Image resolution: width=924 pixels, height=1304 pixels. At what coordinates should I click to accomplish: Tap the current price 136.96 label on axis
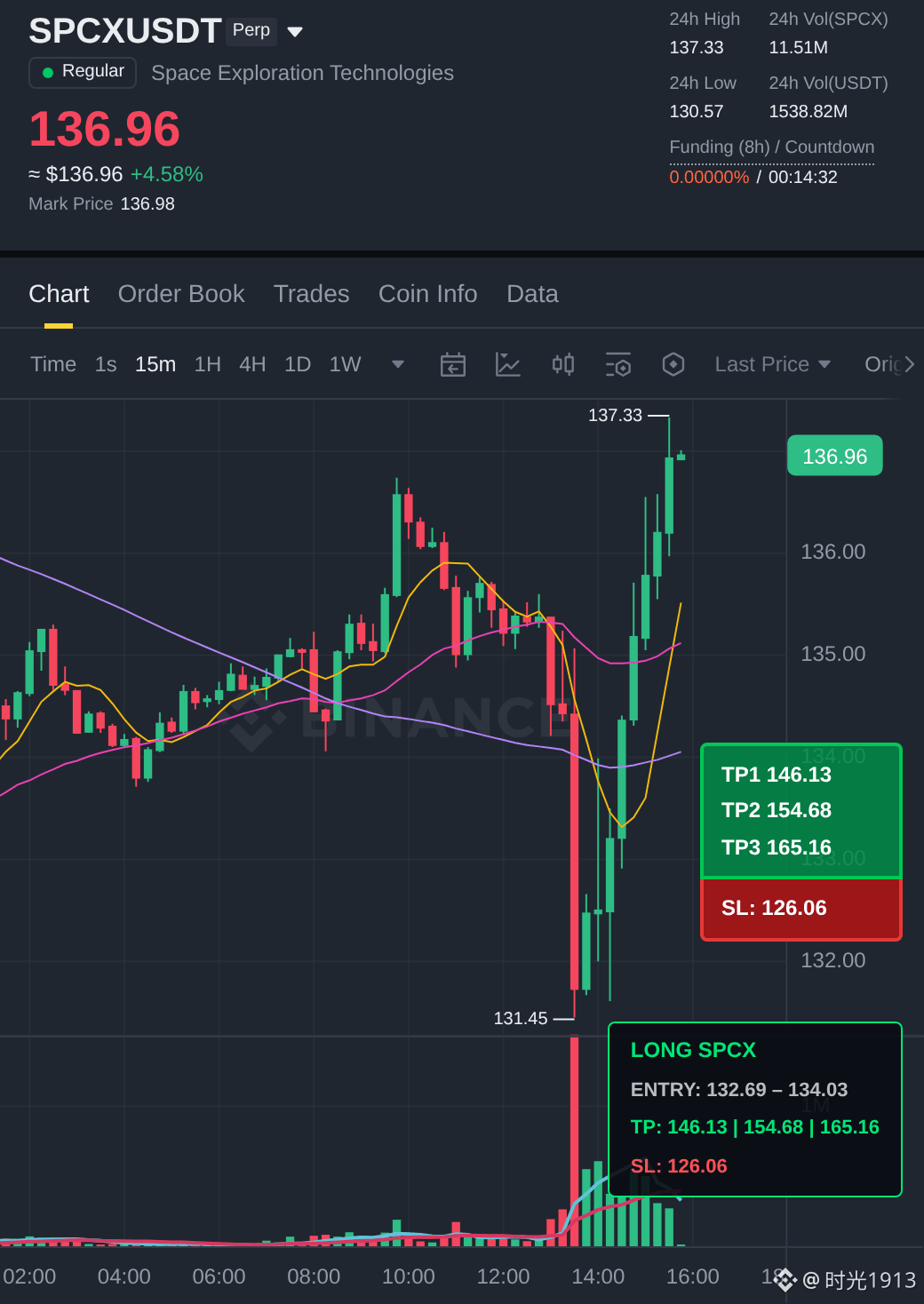click(835, 456)
